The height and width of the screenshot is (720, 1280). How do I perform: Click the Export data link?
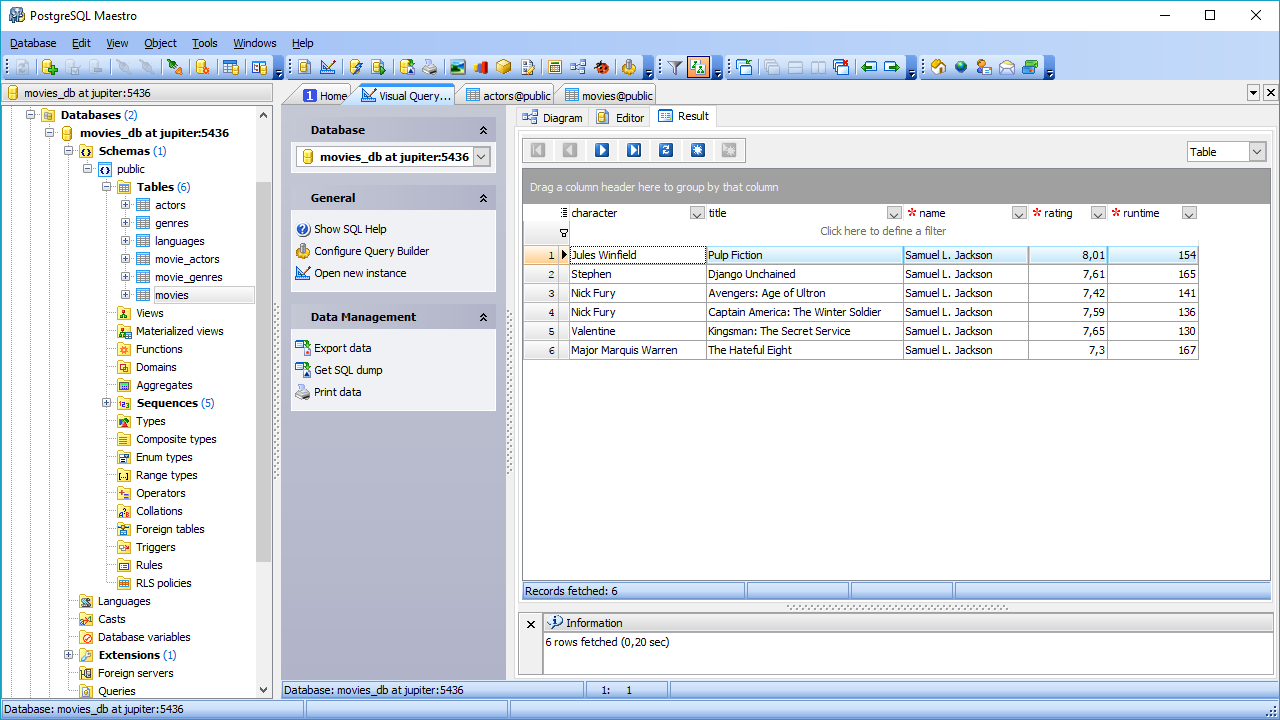click(x=342, y=348)
